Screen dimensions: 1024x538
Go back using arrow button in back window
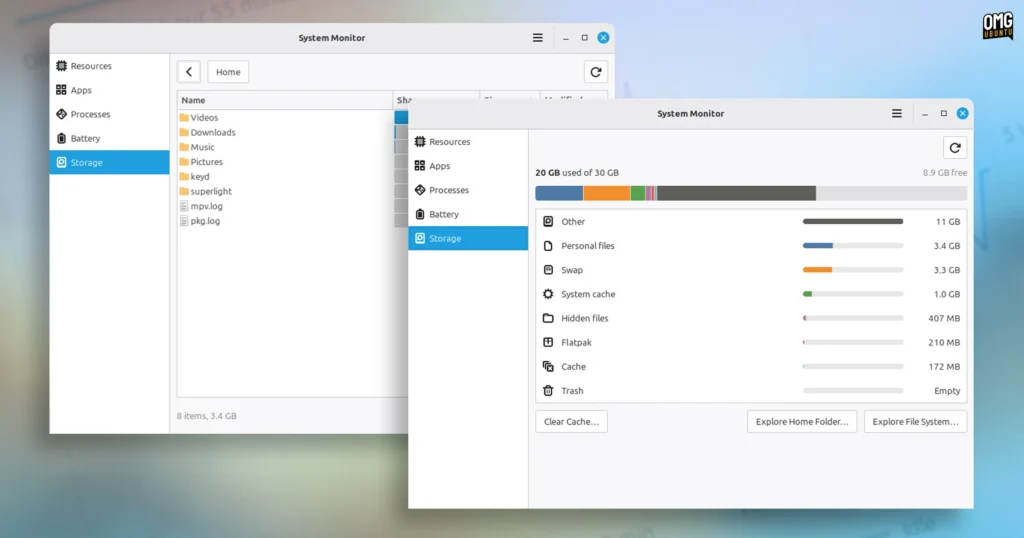(189, 72)
